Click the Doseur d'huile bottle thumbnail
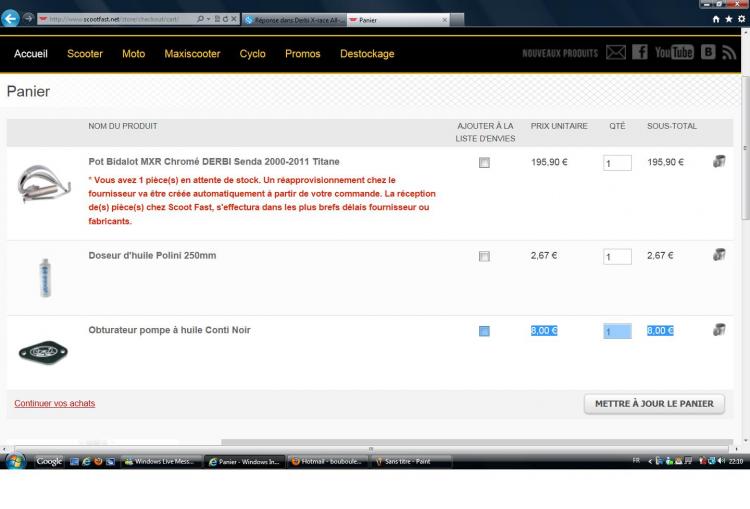The height and width of the screenshot is (509, 750). tap(45, 278)
